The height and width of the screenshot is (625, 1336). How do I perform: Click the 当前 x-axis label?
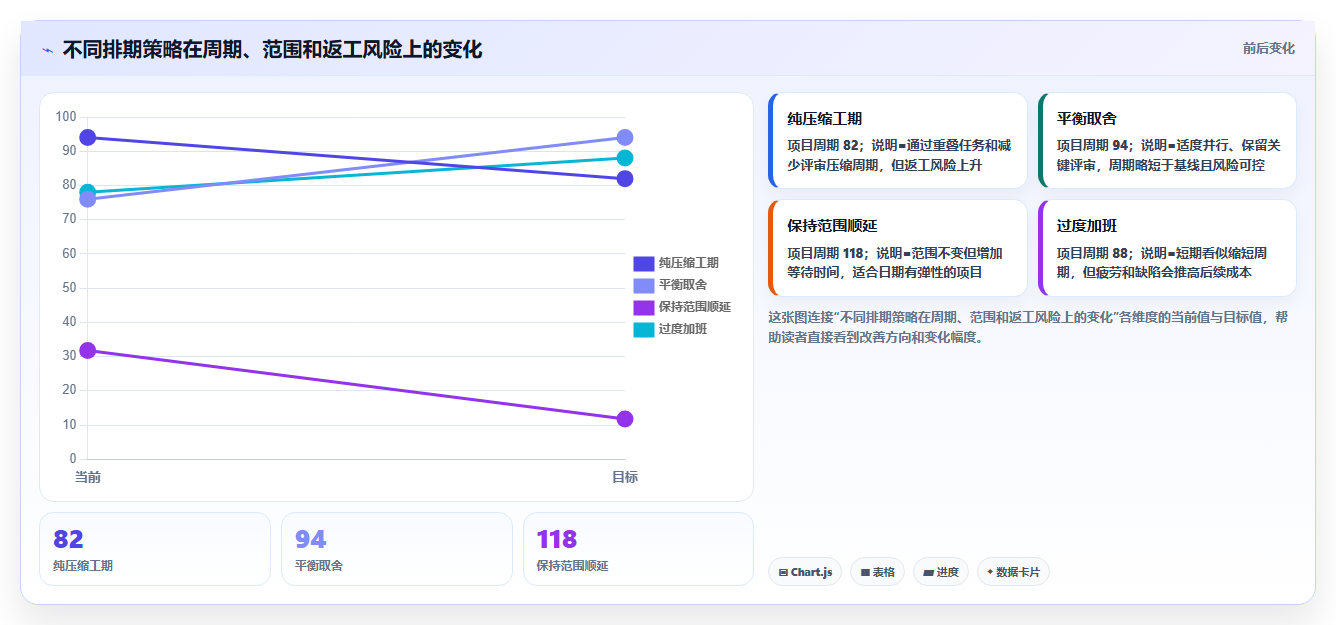point(88,477)
